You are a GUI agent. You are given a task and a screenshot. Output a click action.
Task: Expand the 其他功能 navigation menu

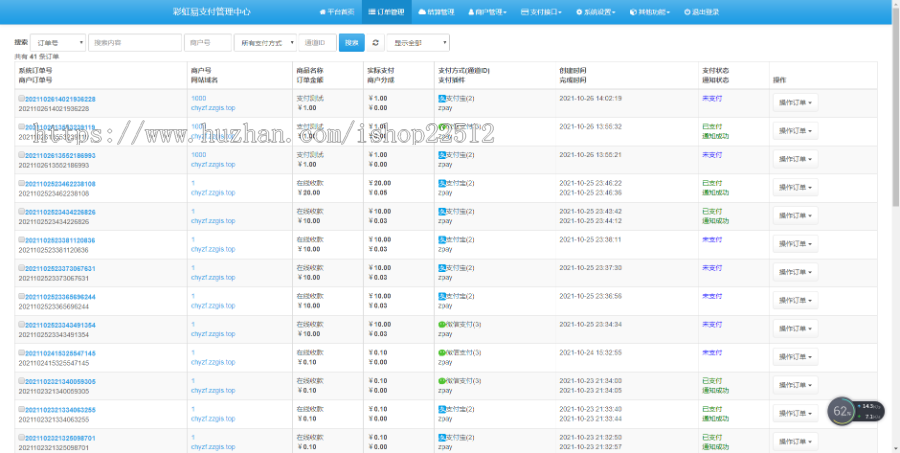(650, 12)
